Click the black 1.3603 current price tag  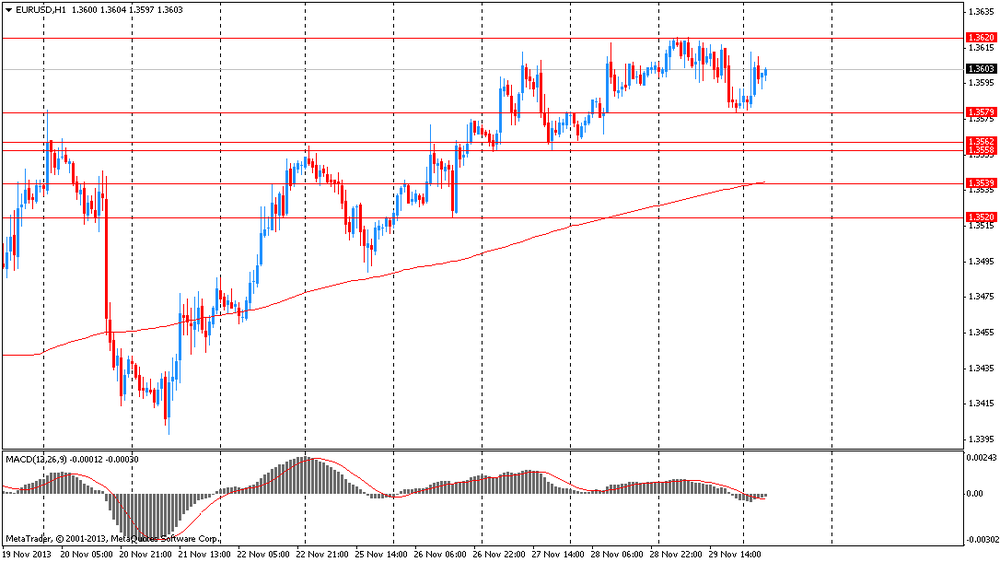click(982, 69)
